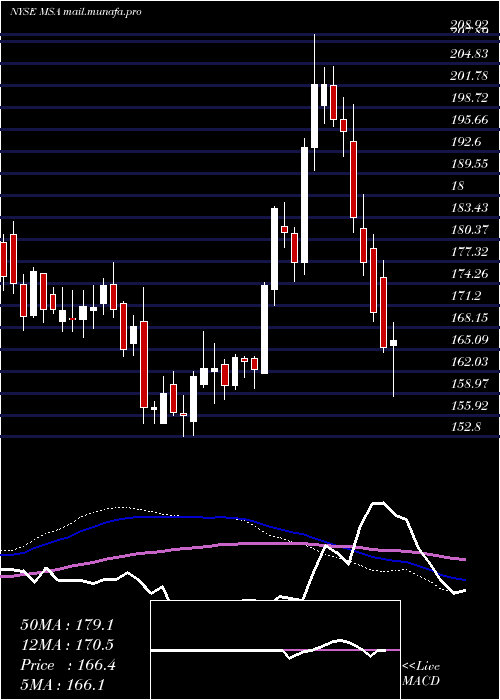
Task: Select the 180.37 price axis label
Action: 469,229
